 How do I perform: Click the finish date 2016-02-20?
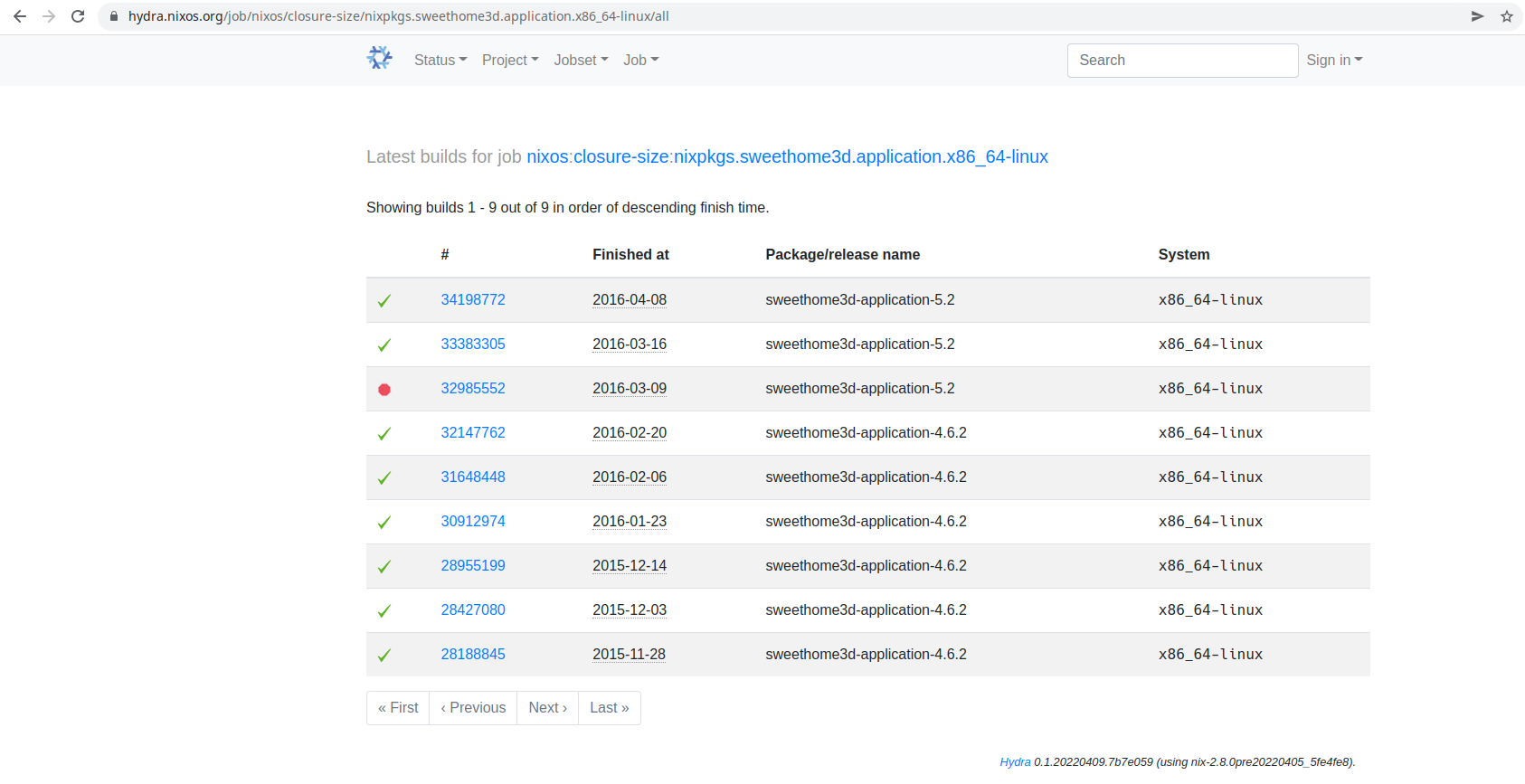pos(630,432)
